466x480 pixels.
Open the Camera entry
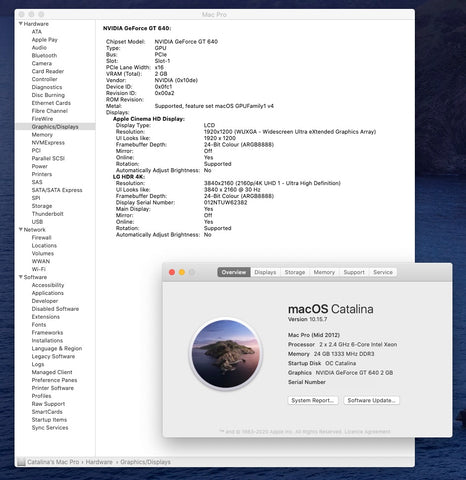pos(42,63)
